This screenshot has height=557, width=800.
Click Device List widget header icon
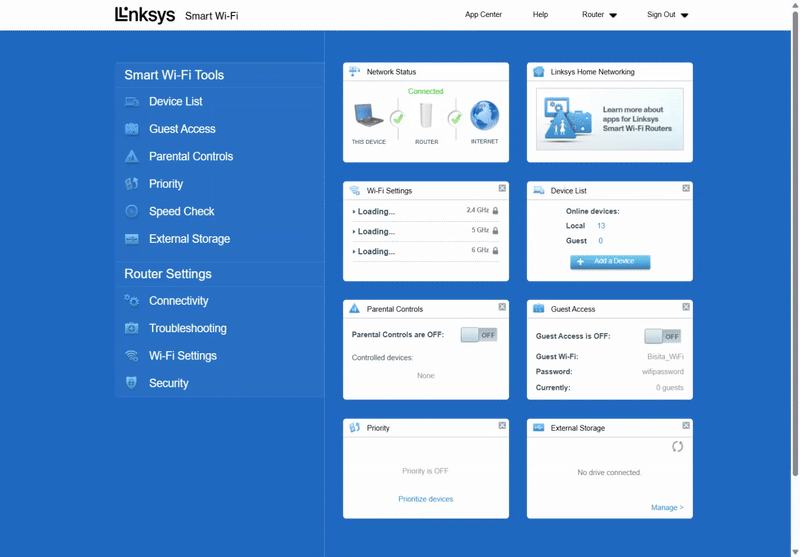click(x=539, y=190)
